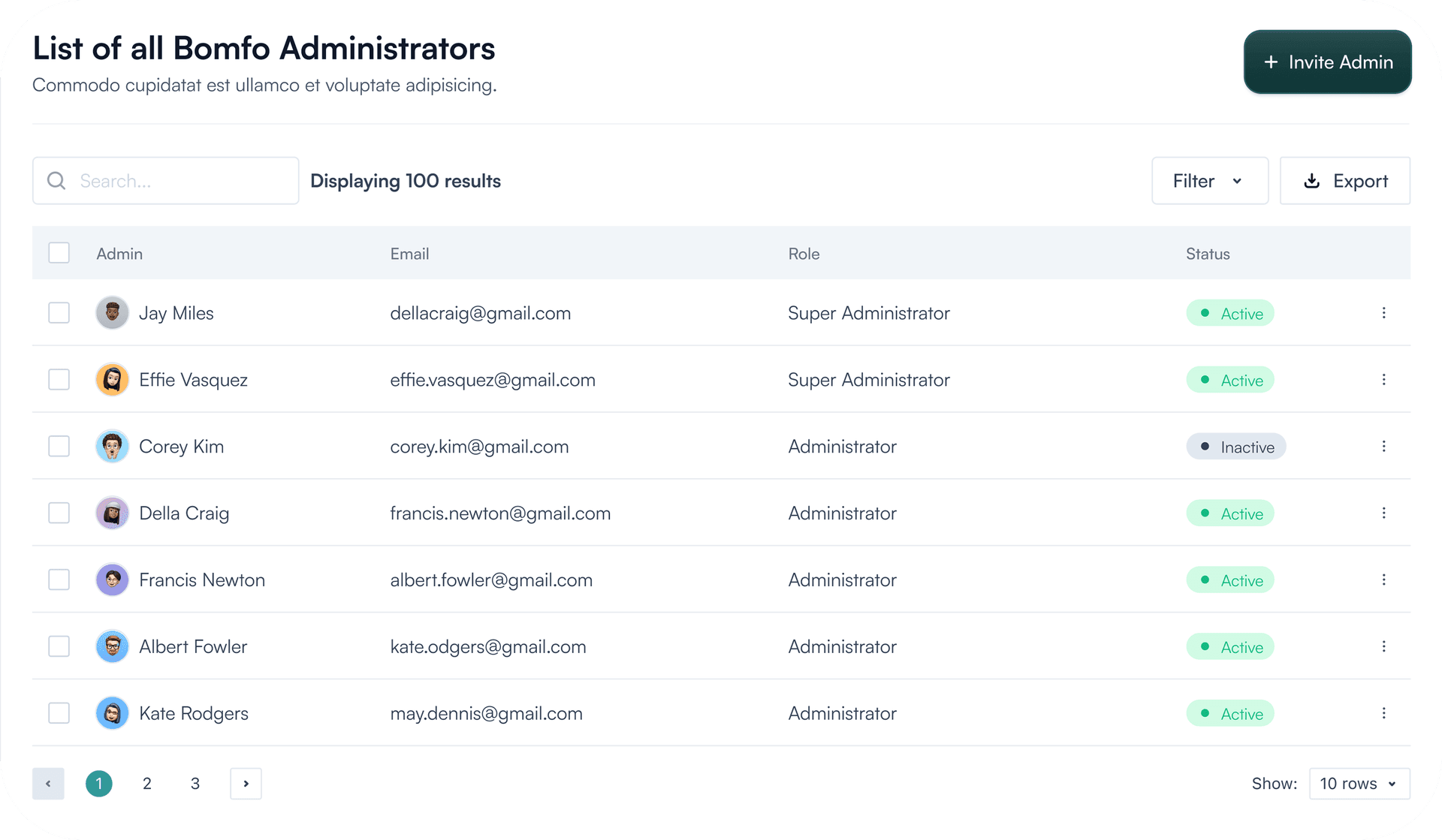
Task: Export the administrators list
Action: [x=1344, y=181]
